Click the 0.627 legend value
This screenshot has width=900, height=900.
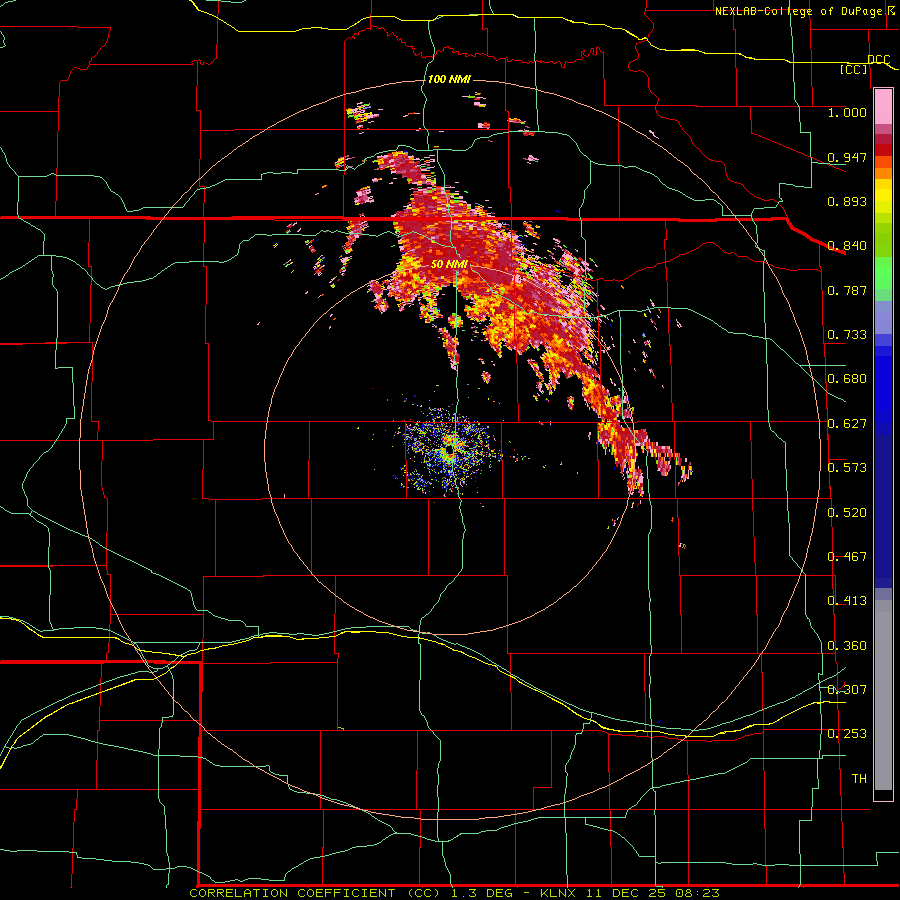tap(847, 424)
